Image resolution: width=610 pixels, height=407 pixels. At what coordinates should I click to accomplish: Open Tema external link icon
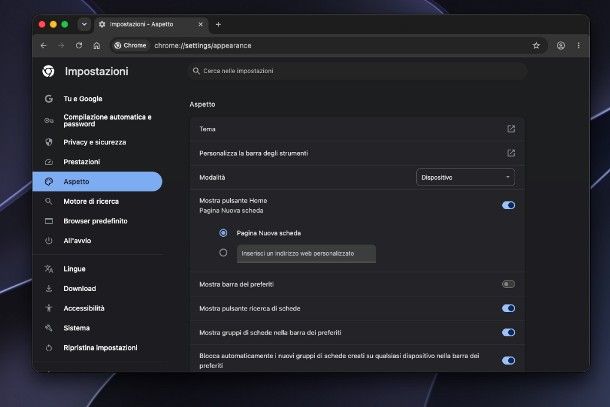[x=511, y=129]
